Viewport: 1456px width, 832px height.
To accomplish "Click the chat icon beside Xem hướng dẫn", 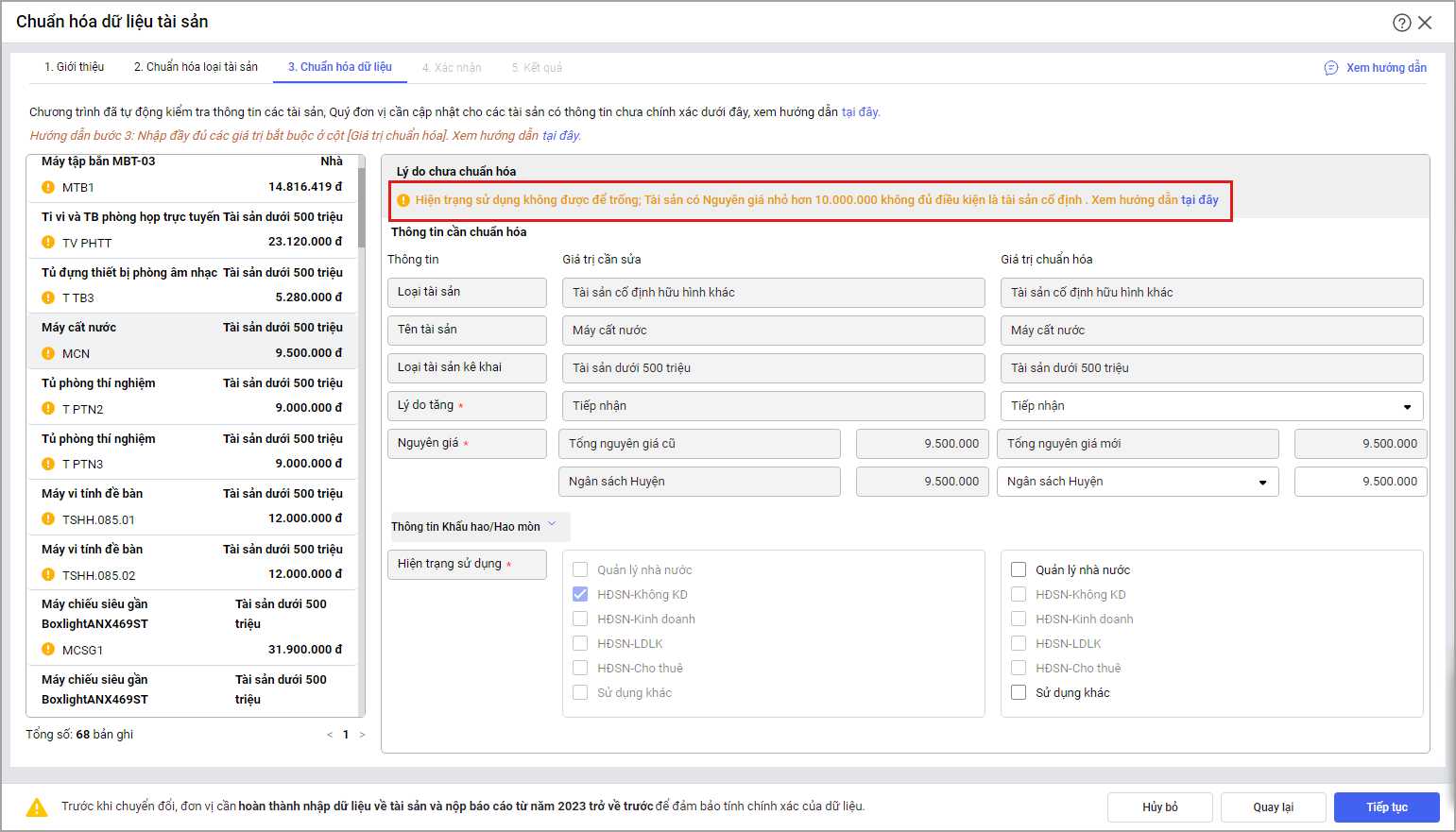I will pos(1330,68).
